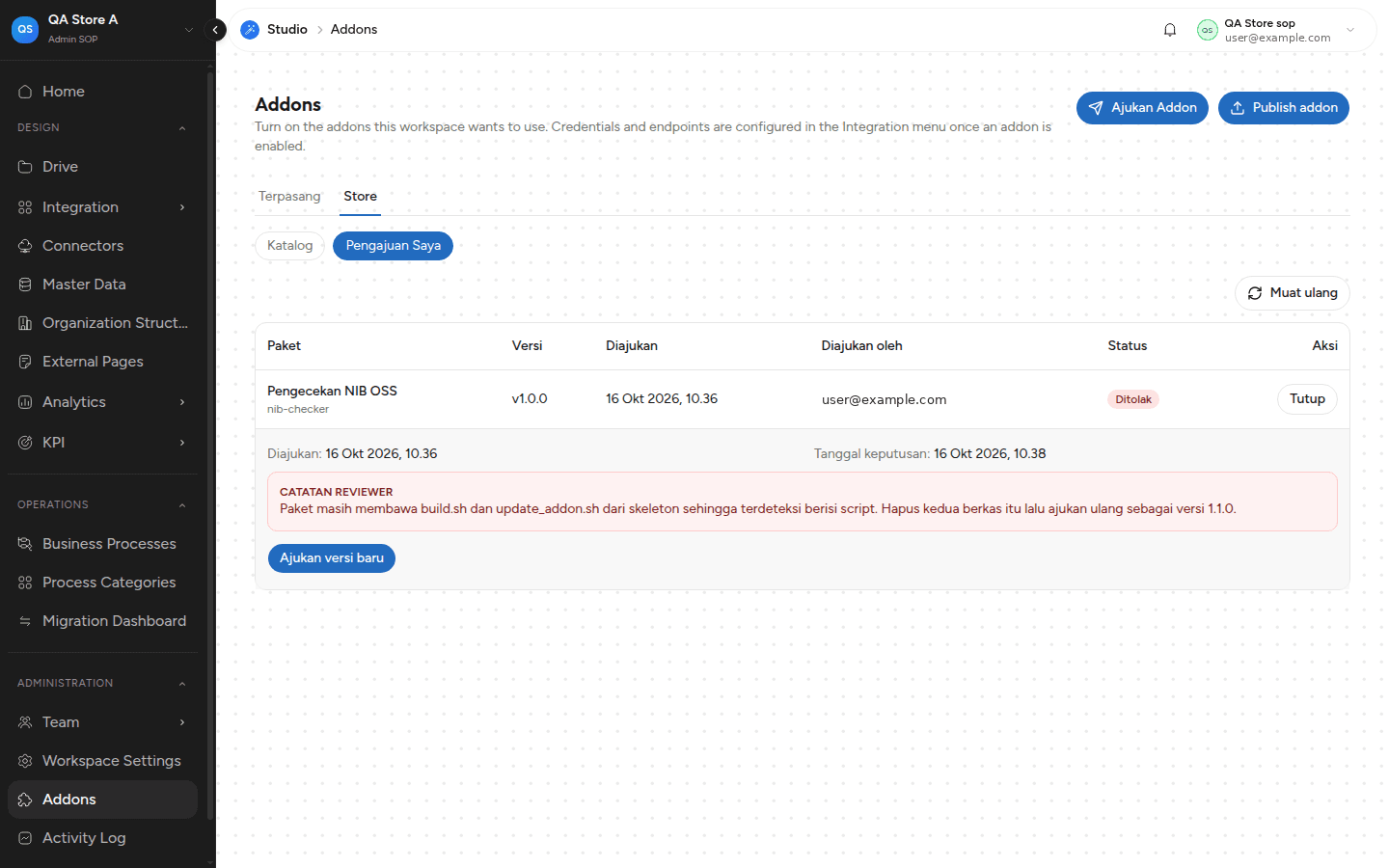
Task: Click the Activity Log icon
Action: [25, 838]
